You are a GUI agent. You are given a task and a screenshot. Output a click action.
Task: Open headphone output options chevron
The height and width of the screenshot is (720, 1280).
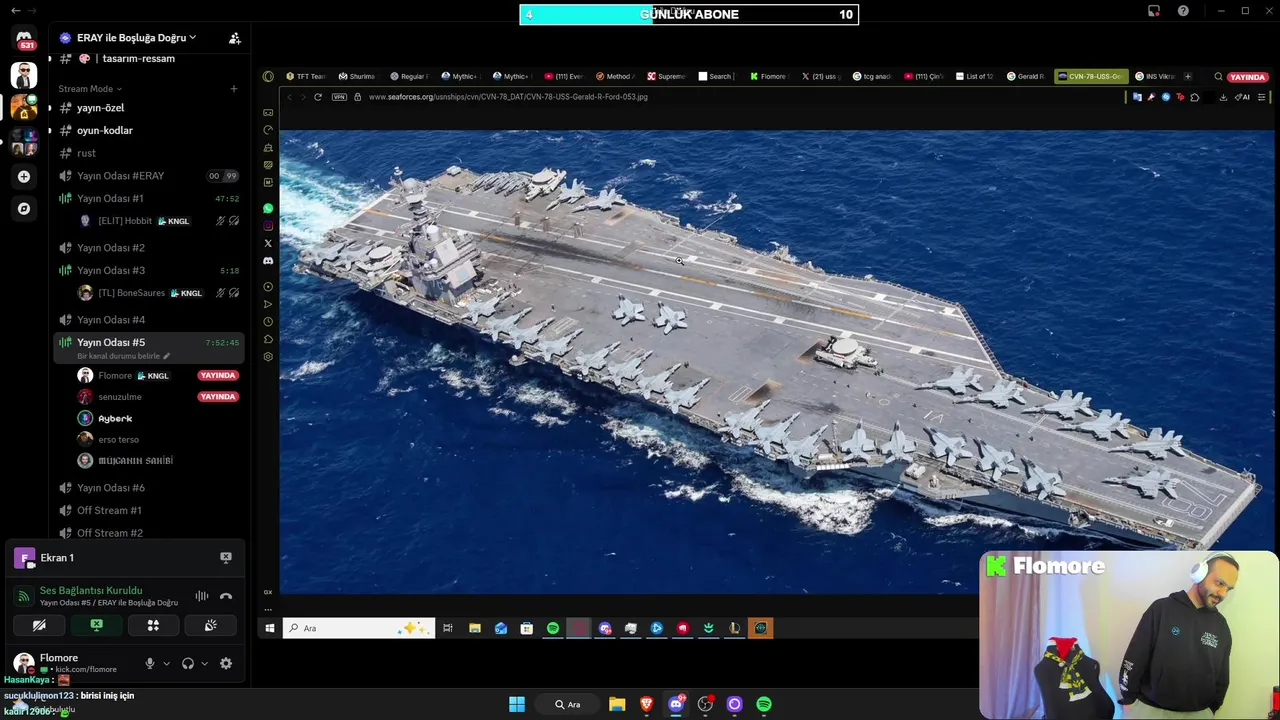[x=204, y=664]
